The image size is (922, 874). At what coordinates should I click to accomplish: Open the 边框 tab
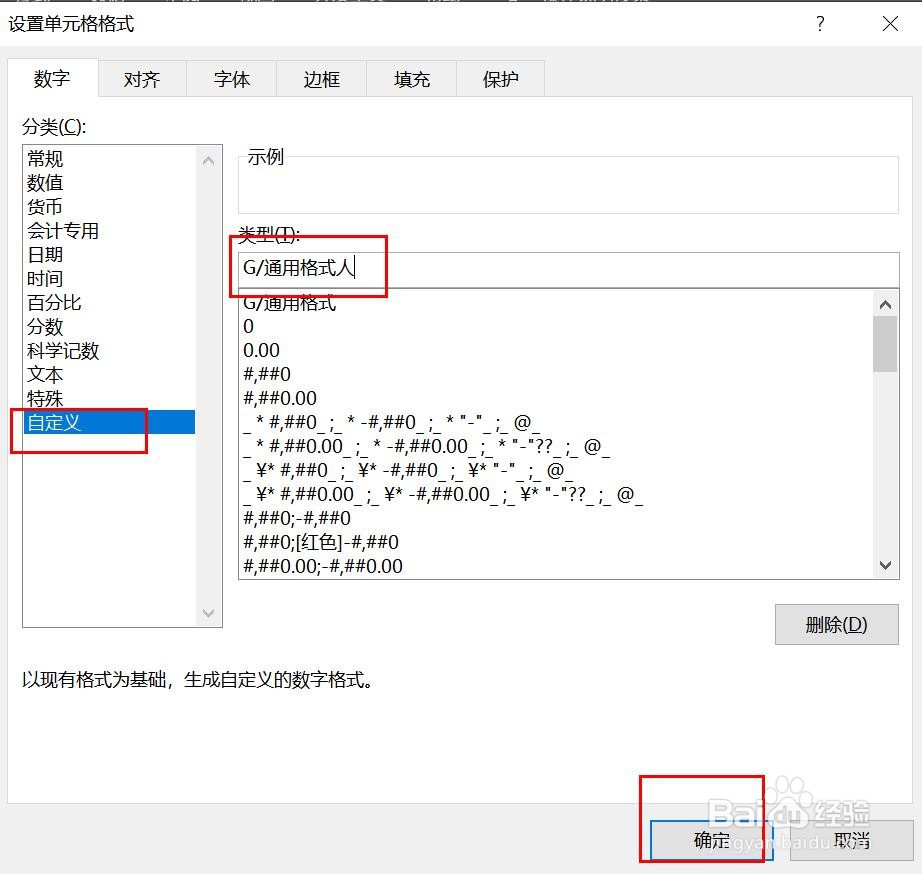[x=322, y=79]
